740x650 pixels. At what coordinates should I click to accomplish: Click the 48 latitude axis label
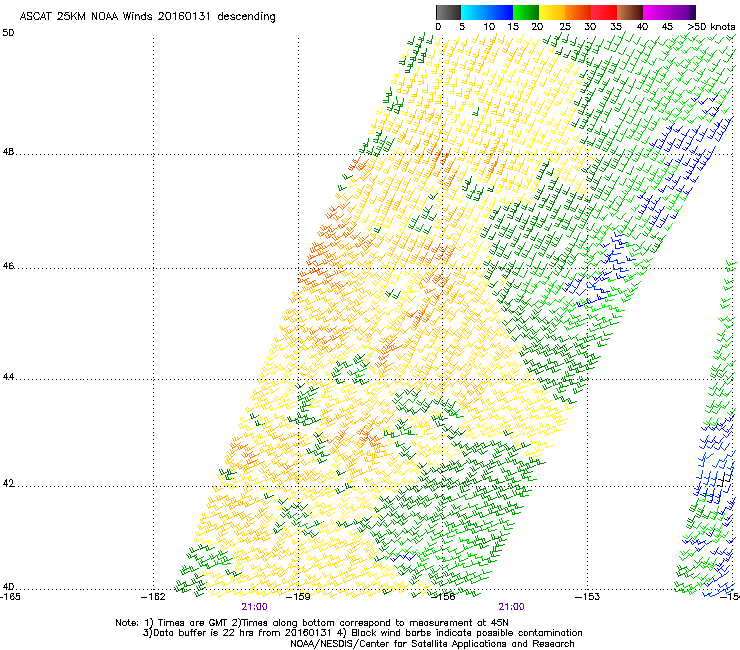pos(8,152)
